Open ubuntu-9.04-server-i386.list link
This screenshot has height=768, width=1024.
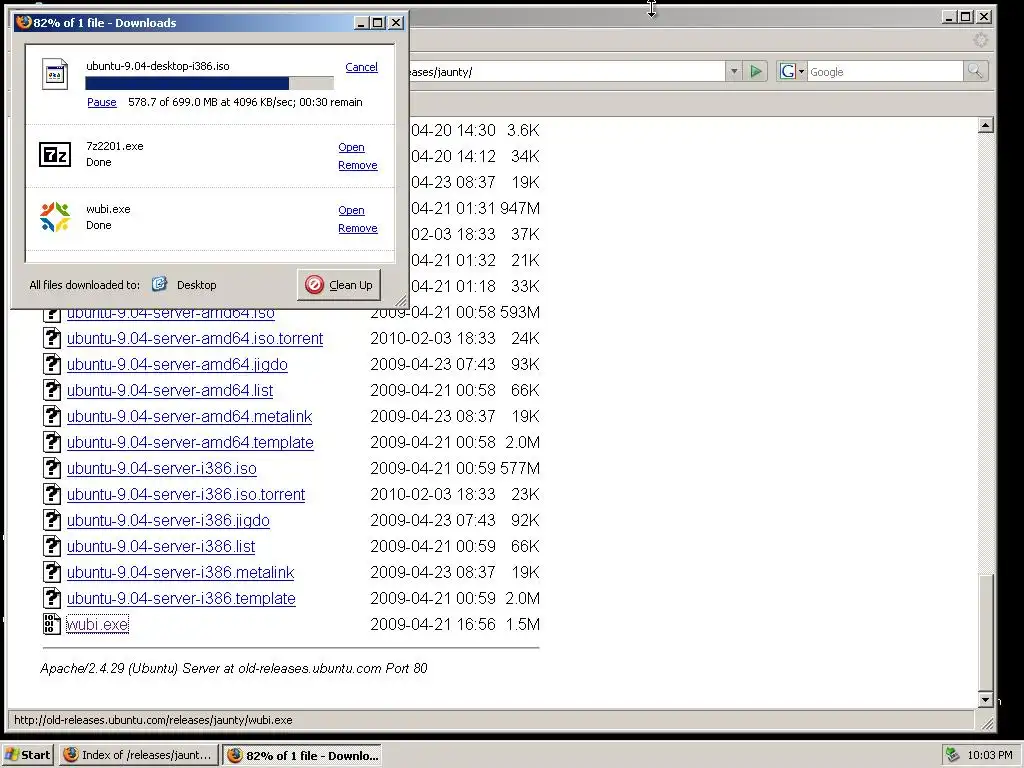coord(161,547)
